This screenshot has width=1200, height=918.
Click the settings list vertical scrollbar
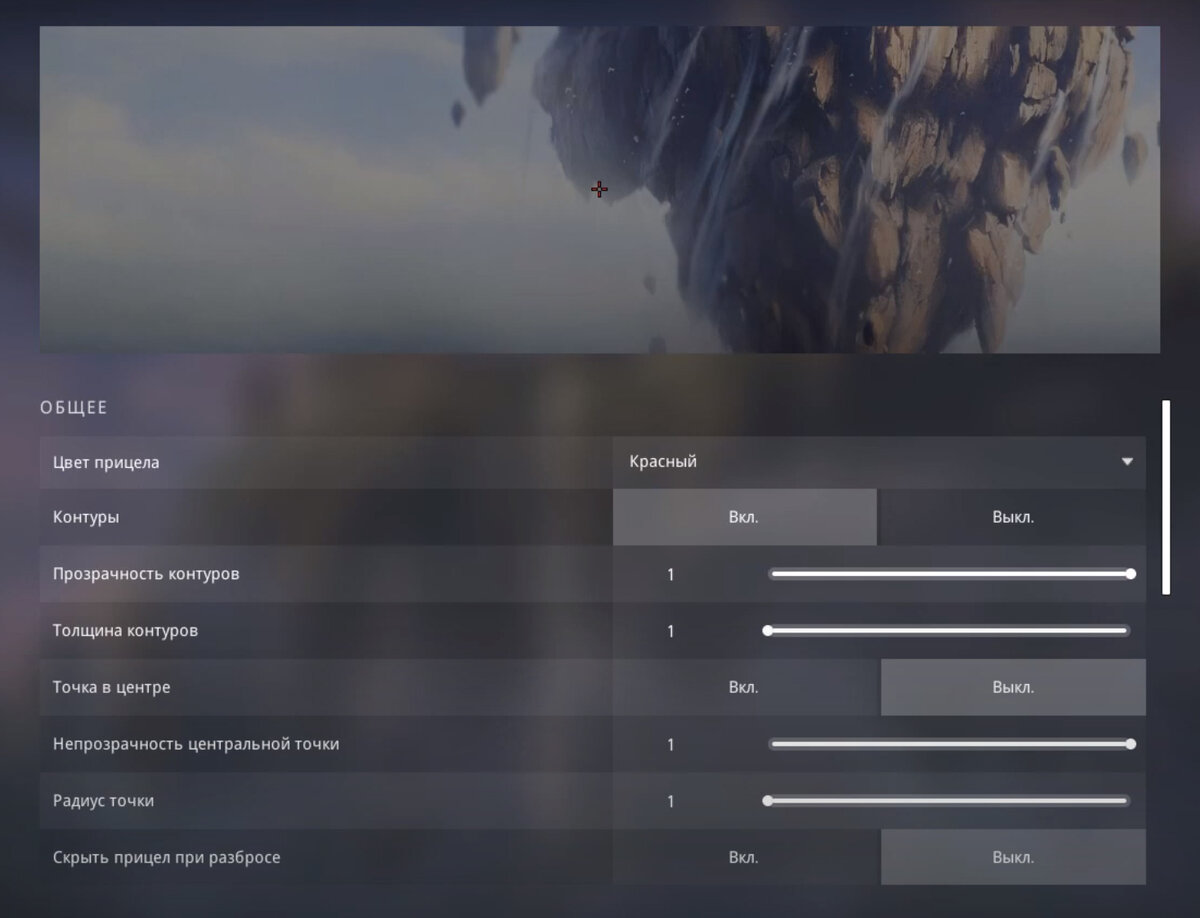[x=1166, y=498]
